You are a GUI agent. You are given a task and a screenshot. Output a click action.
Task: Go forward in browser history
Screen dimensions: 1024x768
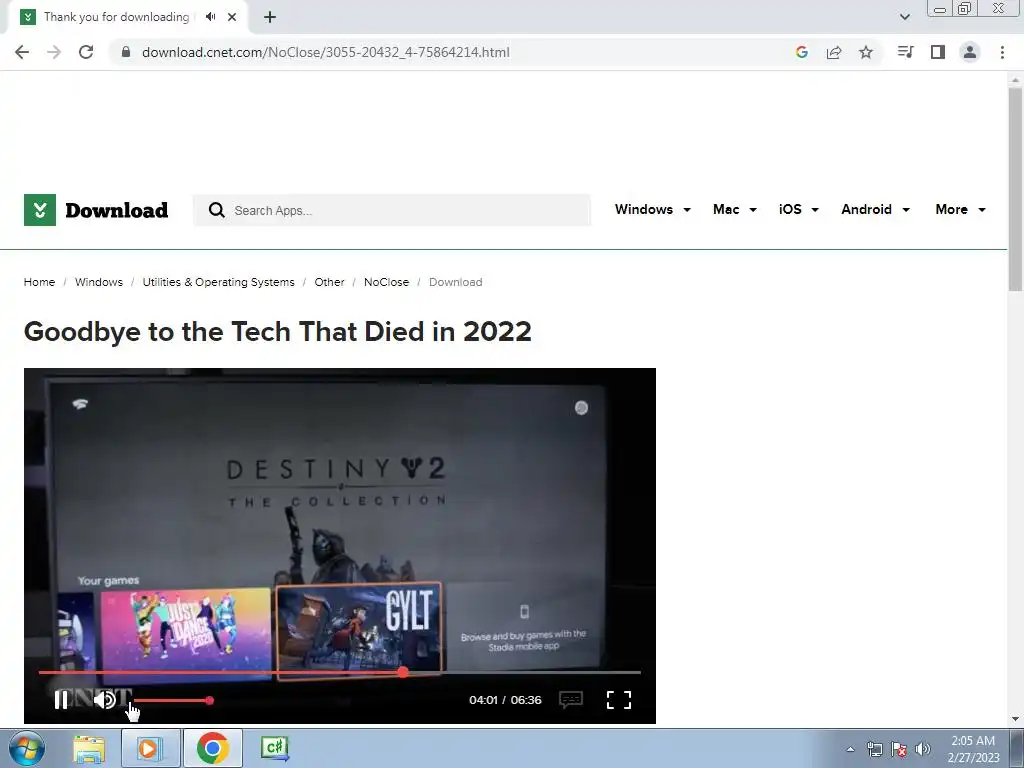click(54, 52)
